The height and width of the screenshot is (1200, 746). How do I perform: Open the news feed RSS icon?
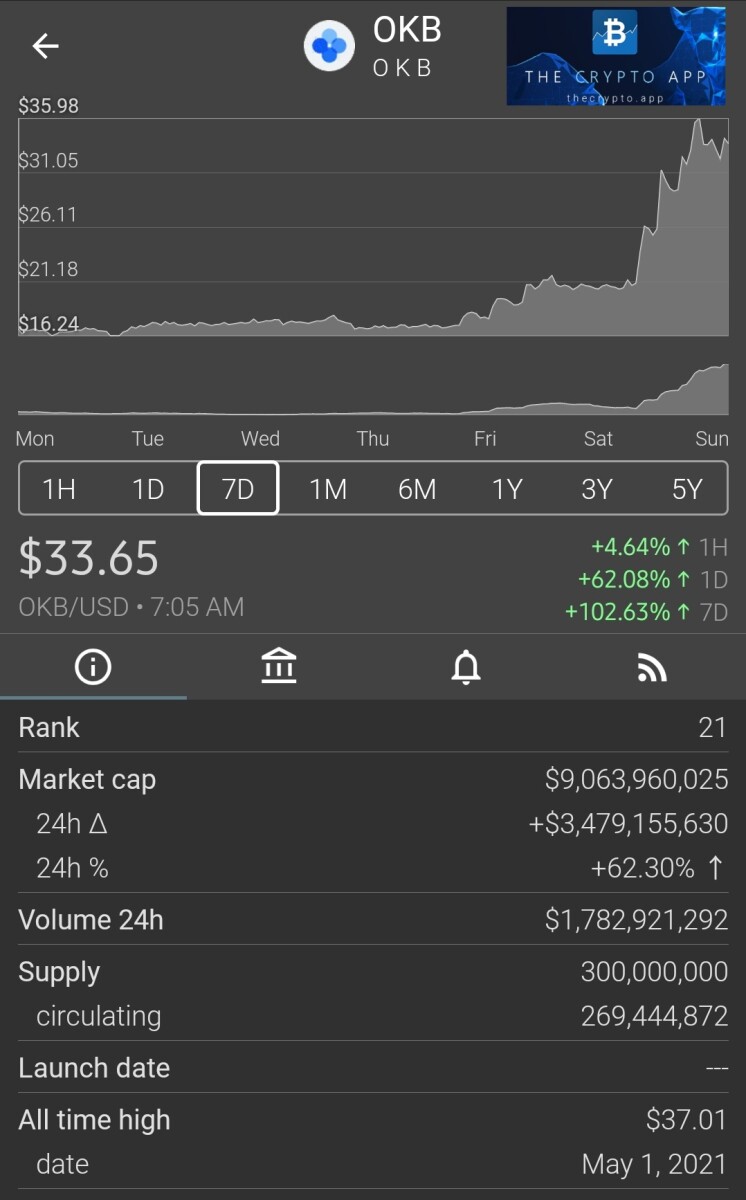652,667
